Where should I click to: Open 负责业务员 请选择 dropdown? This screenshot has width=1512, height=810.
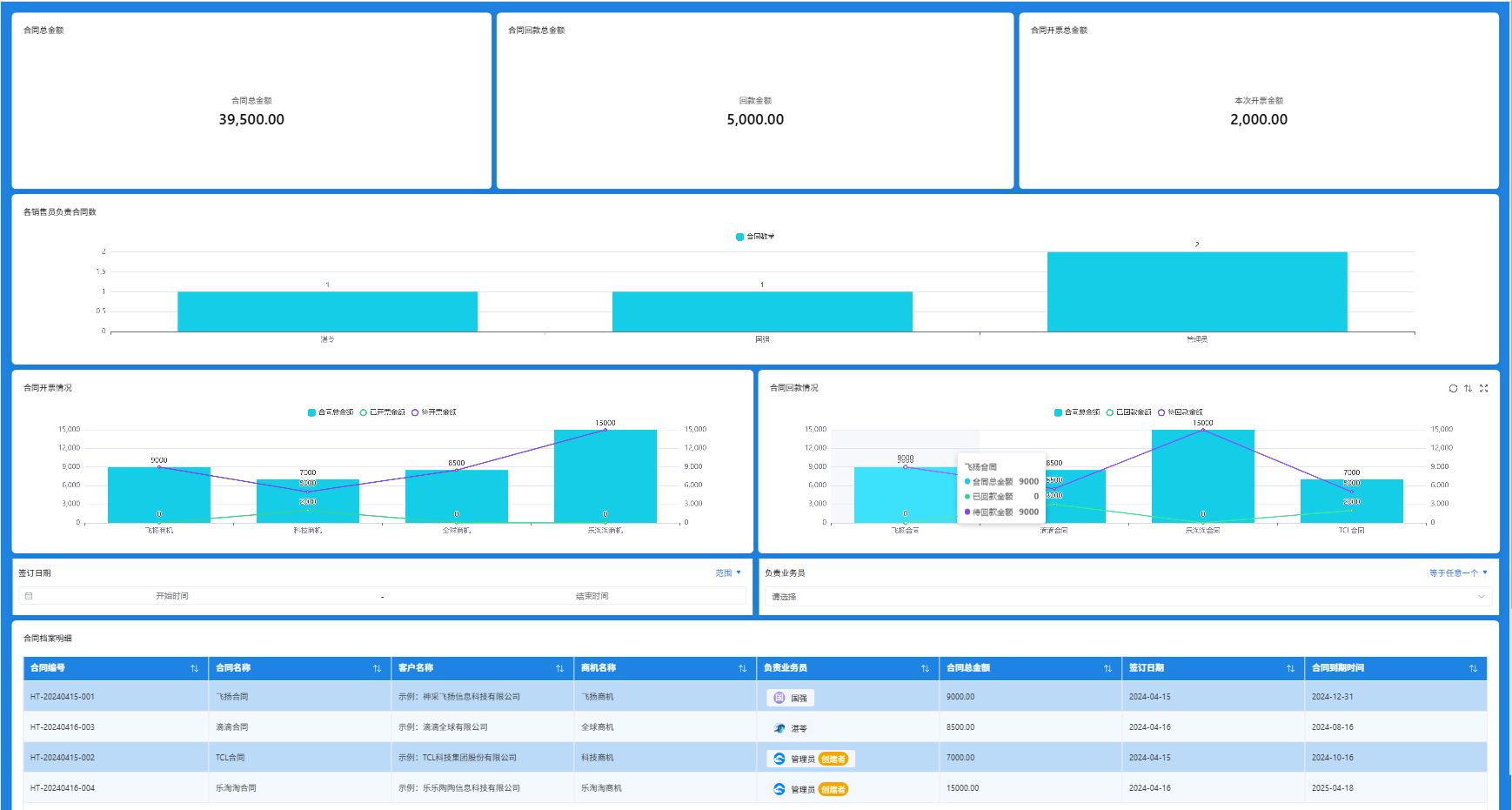pyautogui.click(x=1127, y=597)
